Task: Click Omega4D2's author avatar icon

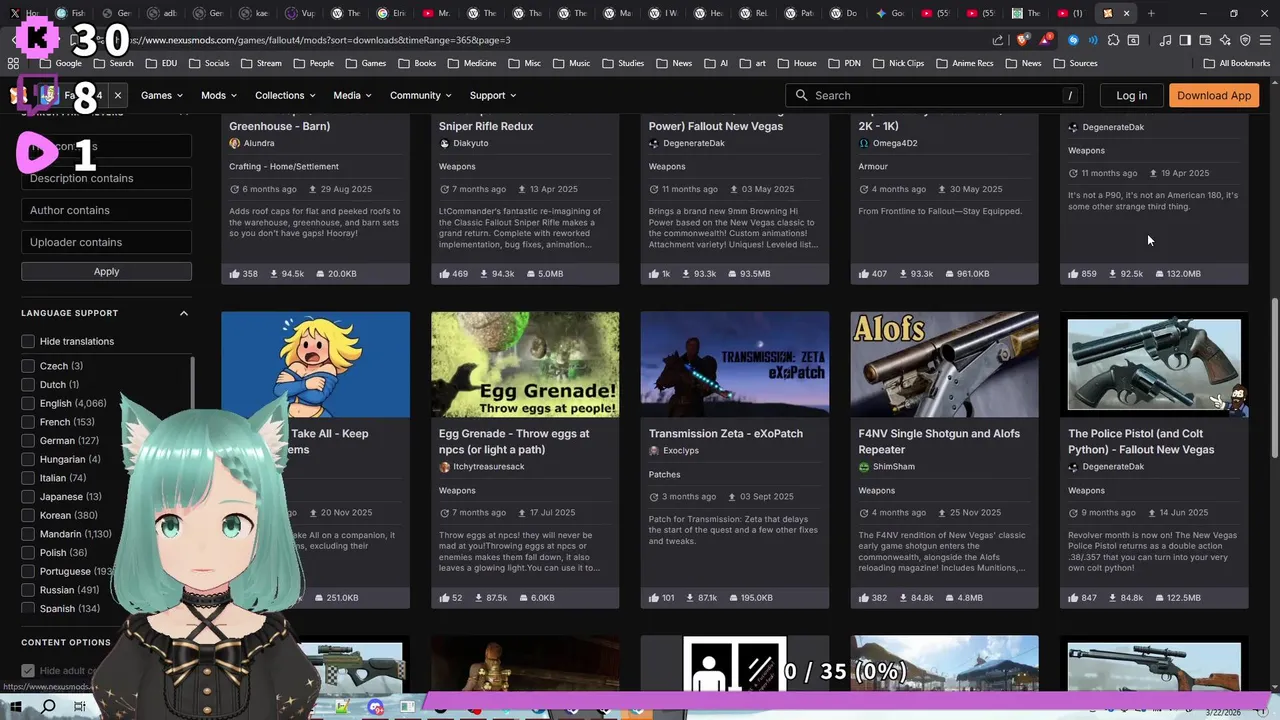Action: (864, 143)
